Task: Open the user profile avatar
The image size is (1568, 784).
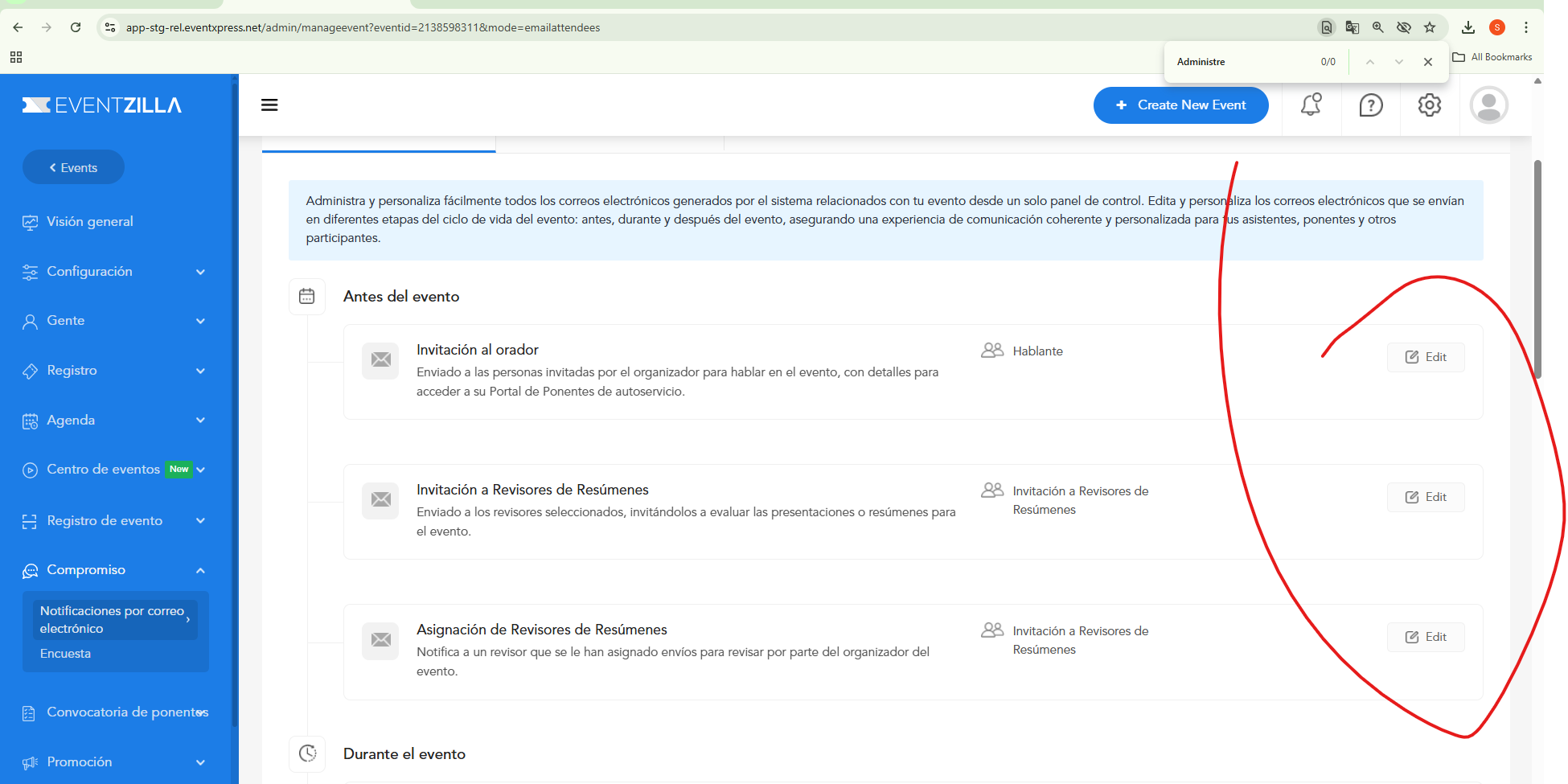Action: 1489,105
